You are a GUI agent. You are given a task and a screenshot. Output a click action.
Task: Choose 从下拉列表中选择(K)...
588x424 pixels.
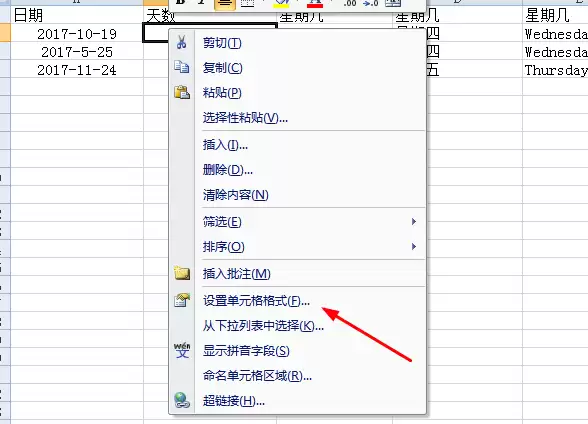click(x=263, y=326)
